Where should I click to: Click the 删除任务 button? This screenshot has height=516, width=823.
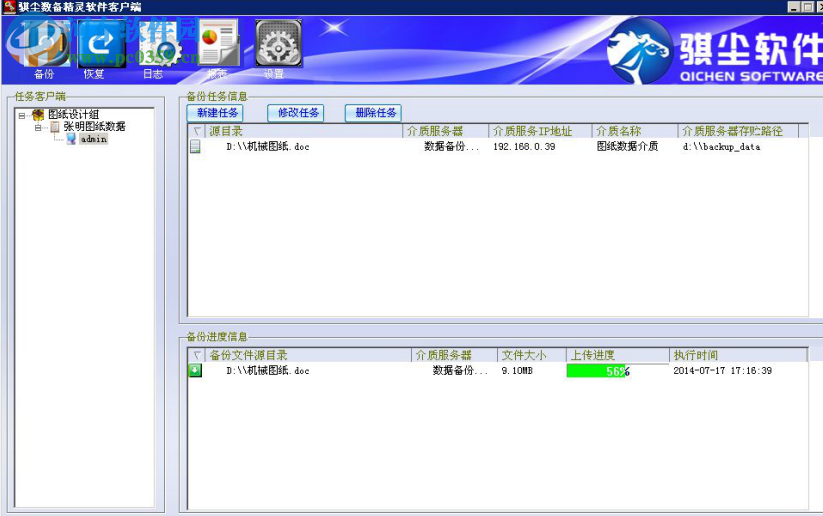375,112
